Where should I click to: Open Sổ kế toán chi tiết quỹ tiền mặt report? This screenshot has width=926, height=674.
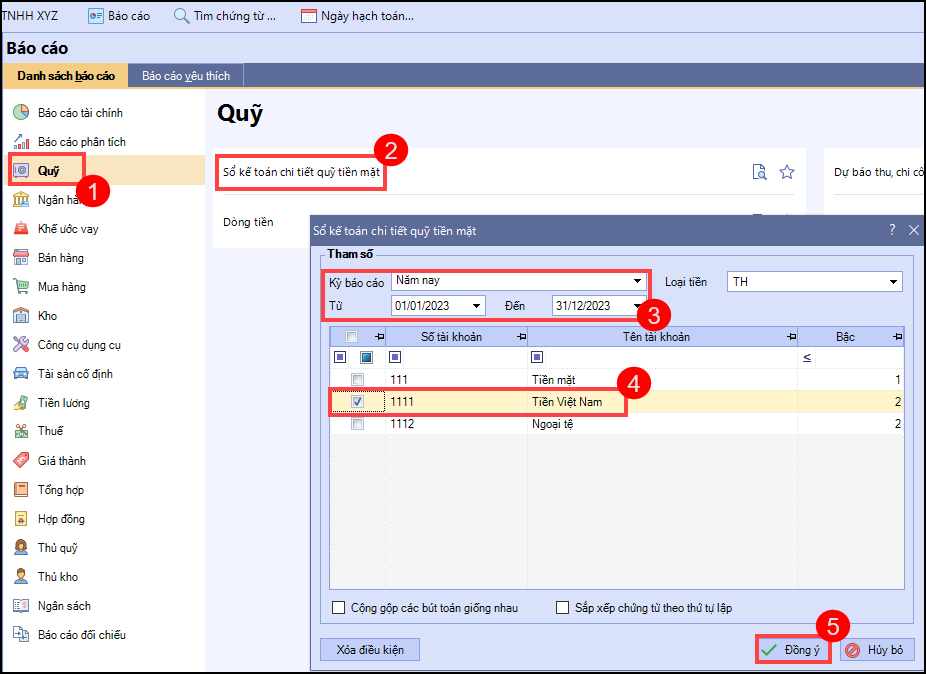(x=301, y=173)
